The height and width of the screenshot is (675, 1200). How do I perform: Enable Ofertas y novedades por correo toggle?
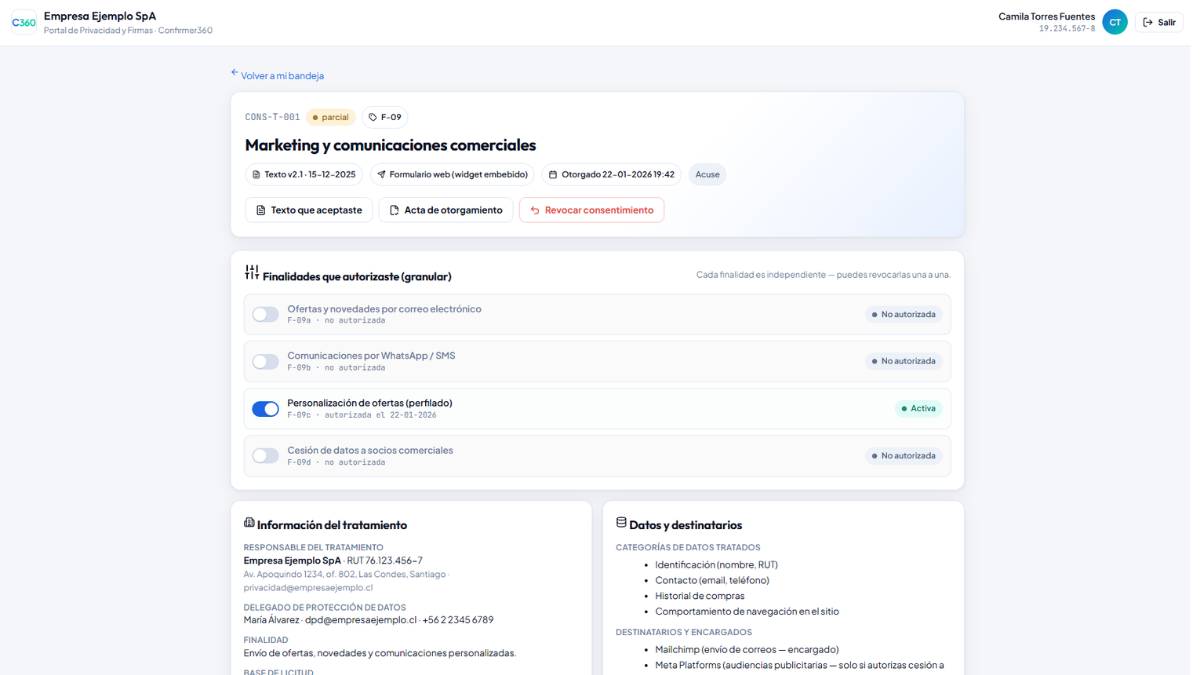coord(265,314)
